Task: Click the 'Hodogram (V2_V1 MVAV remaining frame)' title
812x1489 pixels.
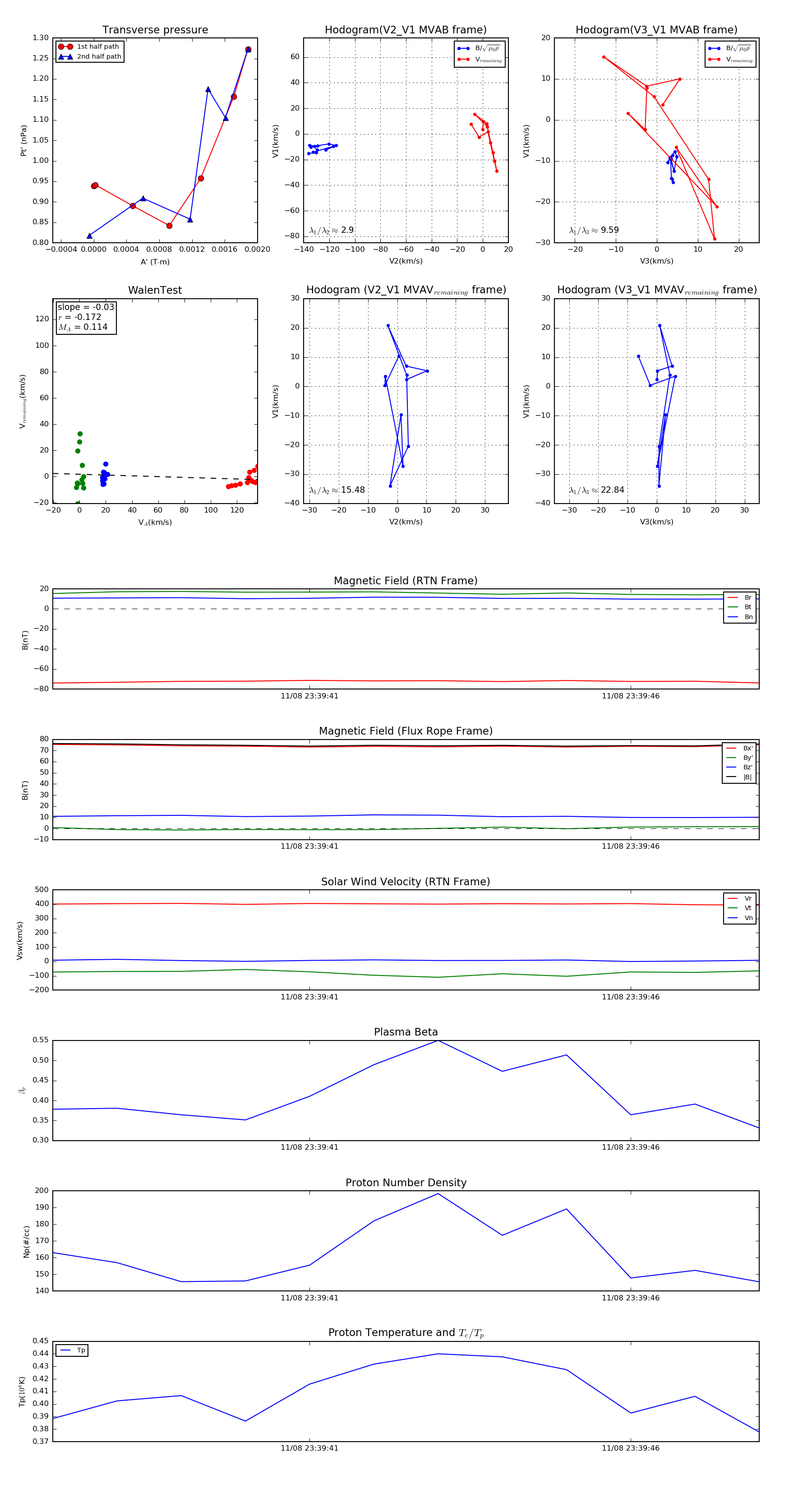Action: 406,290
